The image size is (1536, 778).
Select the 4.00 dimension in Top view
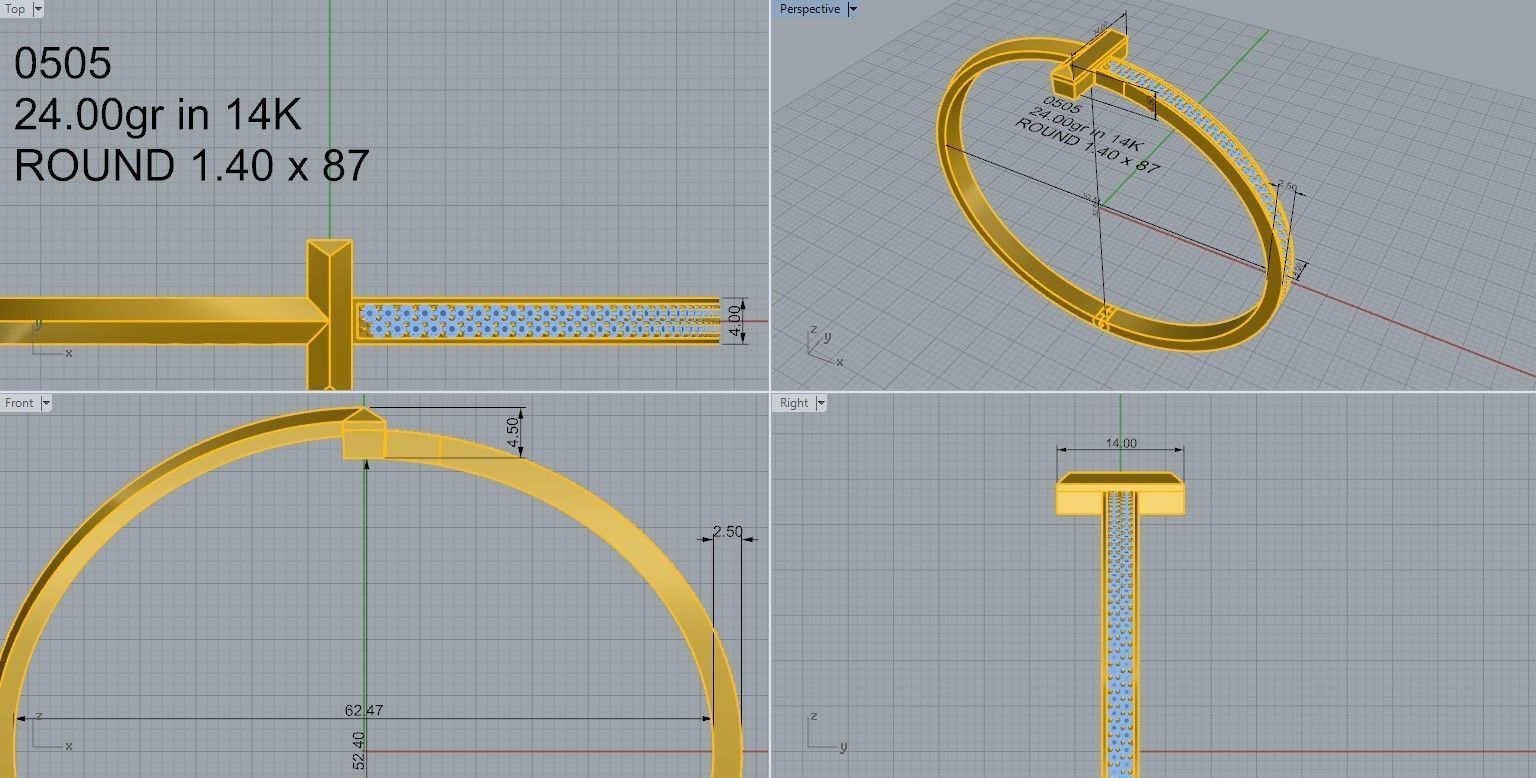click(735, 322)
